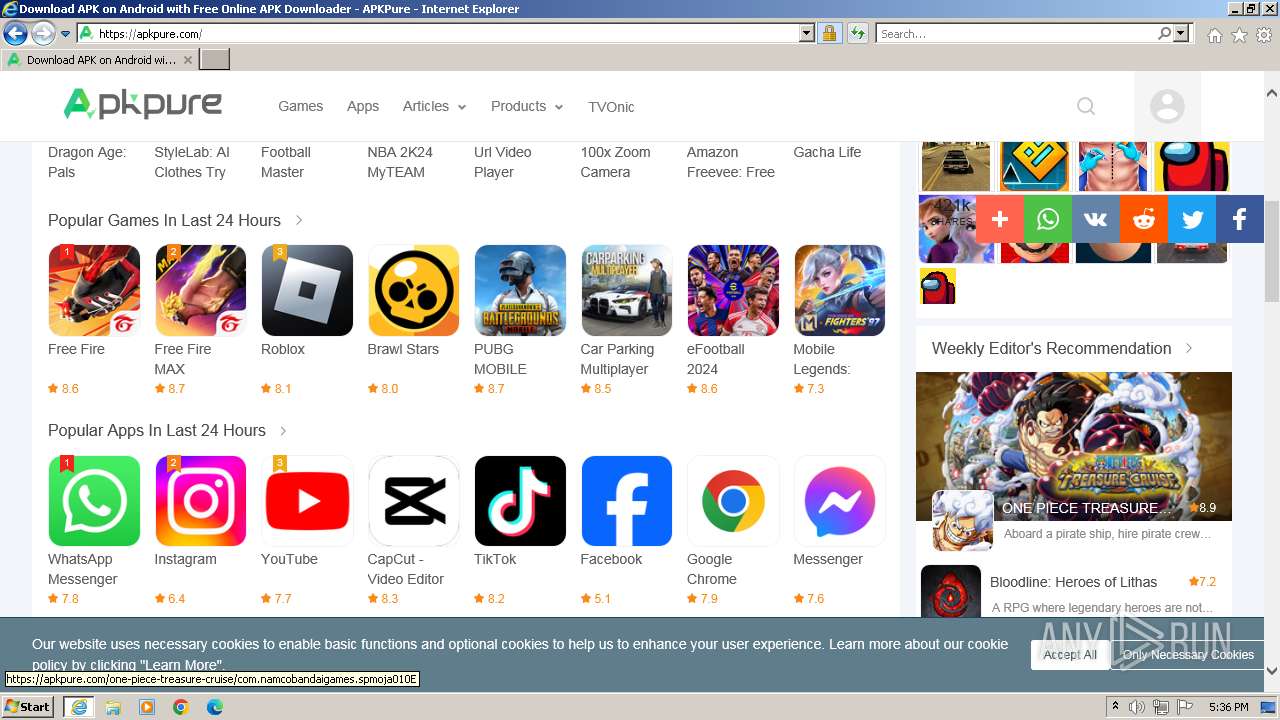Close the Download APK browser tab
Screen dimensions: 1280x720
point(188,60)
